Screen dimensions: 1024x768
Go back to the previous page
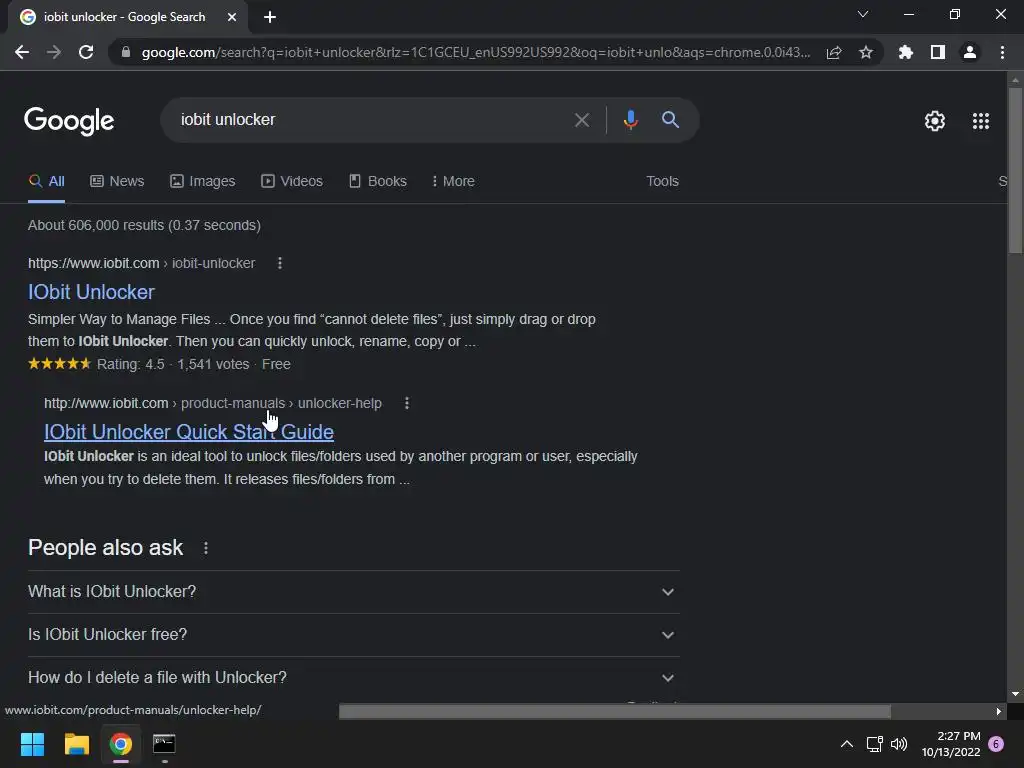pyautogui.click(x=22, y=52)
